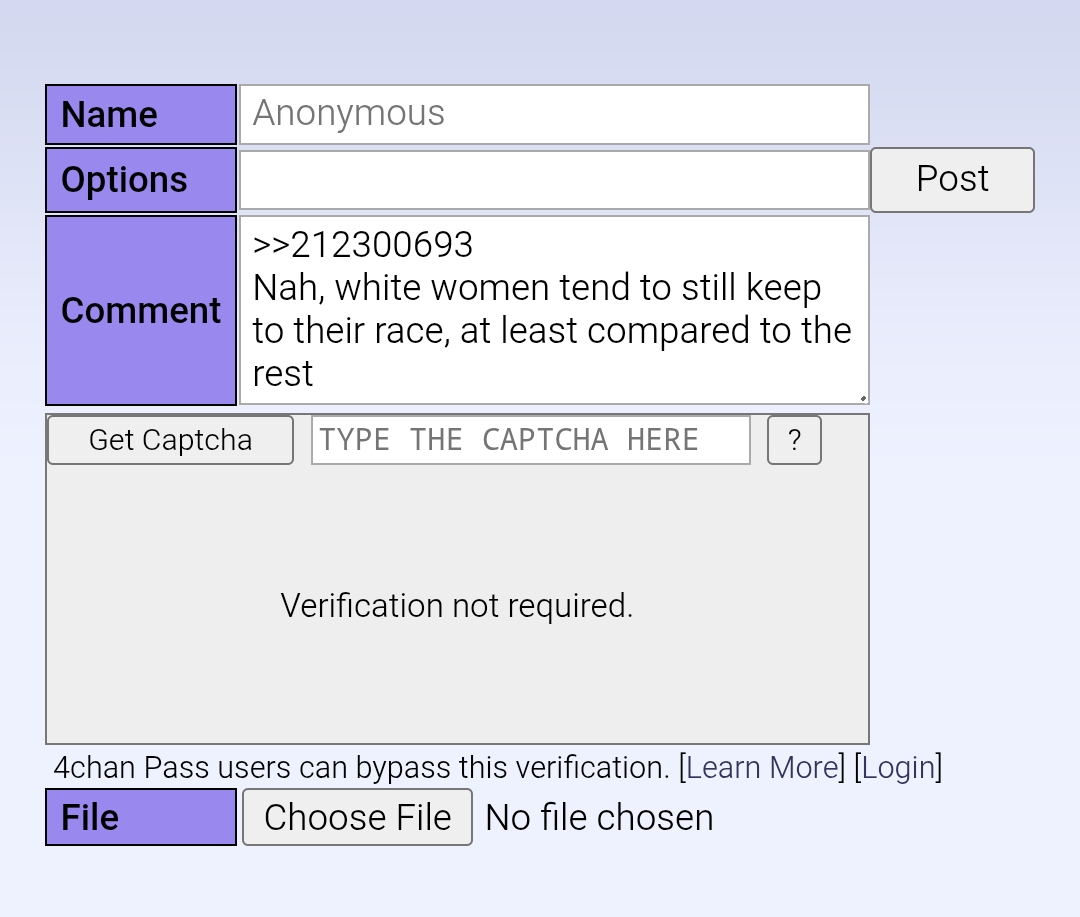Screen dimensions: 1080x917
Task: Click the Get Captcha button
Action: click(170, 440)
